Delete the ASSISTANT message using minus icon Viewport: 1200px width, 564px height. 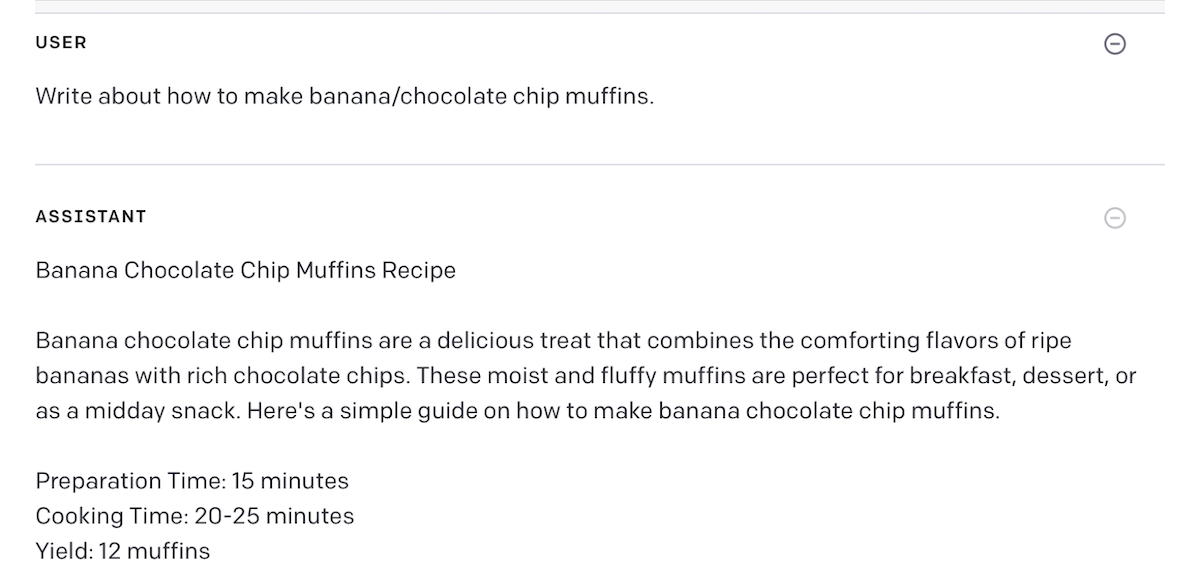pos(1114,217)
